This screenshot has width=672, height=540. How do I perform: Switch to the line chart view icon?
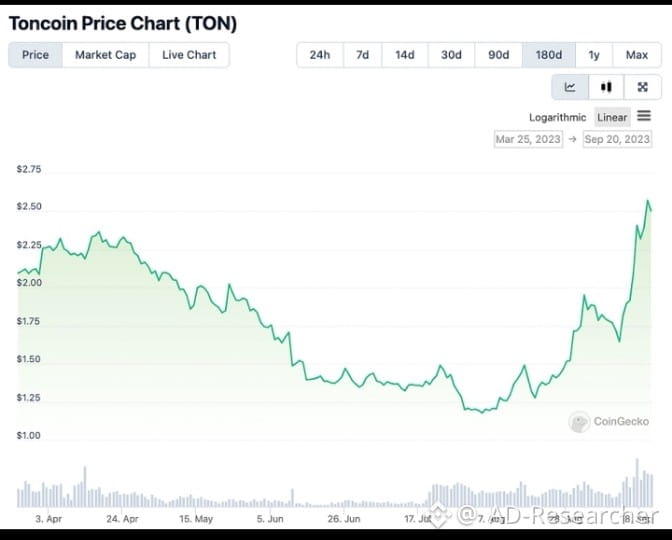pos(570,87)
